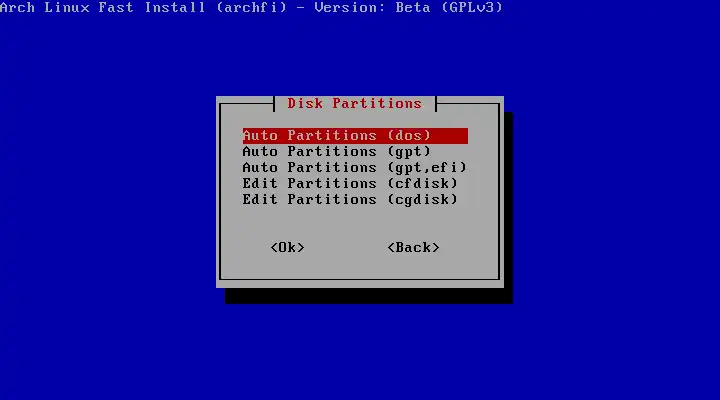Select Auto Partitions (dos) option

pos(355,136)
